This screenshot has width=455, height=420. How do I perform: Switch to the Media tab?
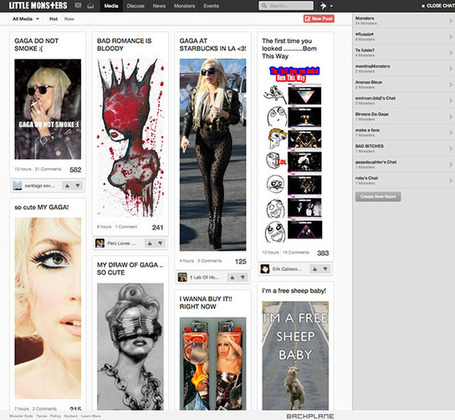pyautogui.click(x=111, y=6)
